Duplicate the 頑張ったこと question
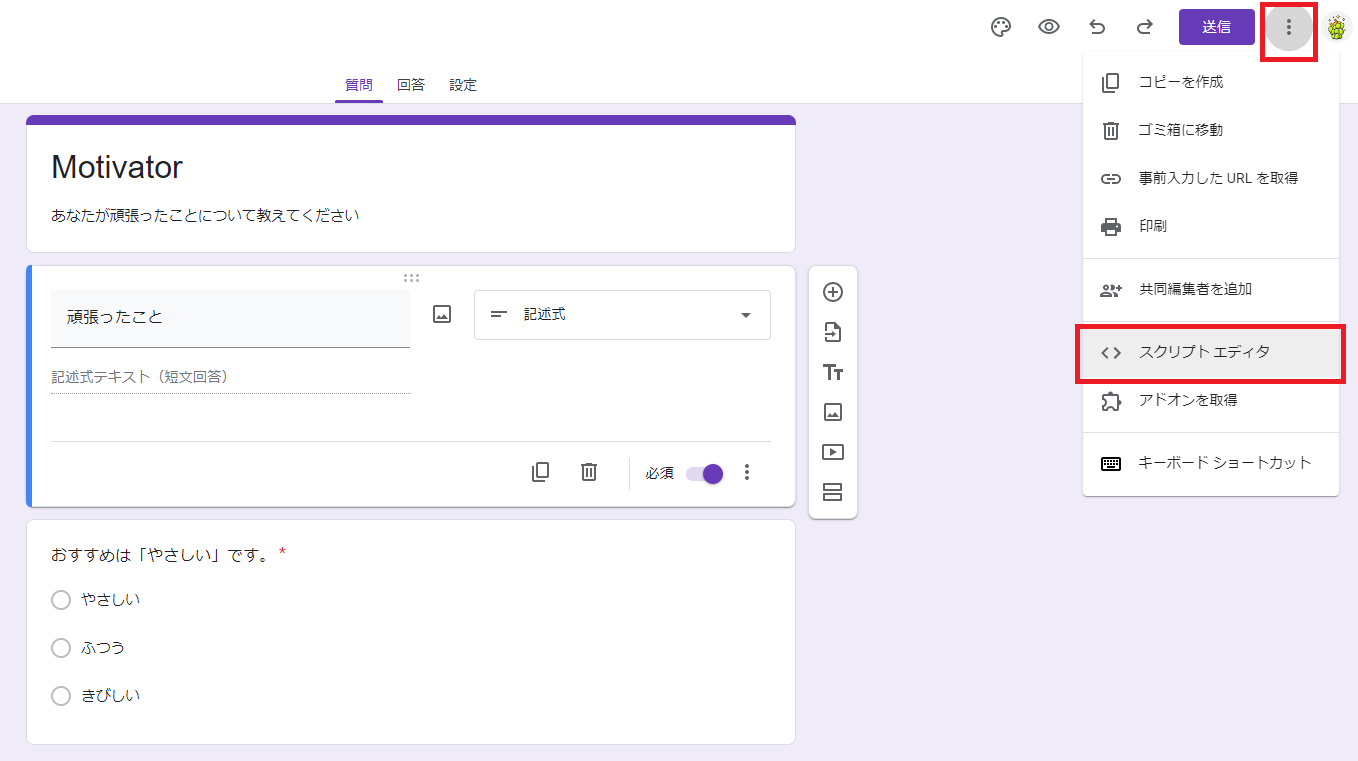This screenshot has width=1358, height=761. (x=541, y=472)
